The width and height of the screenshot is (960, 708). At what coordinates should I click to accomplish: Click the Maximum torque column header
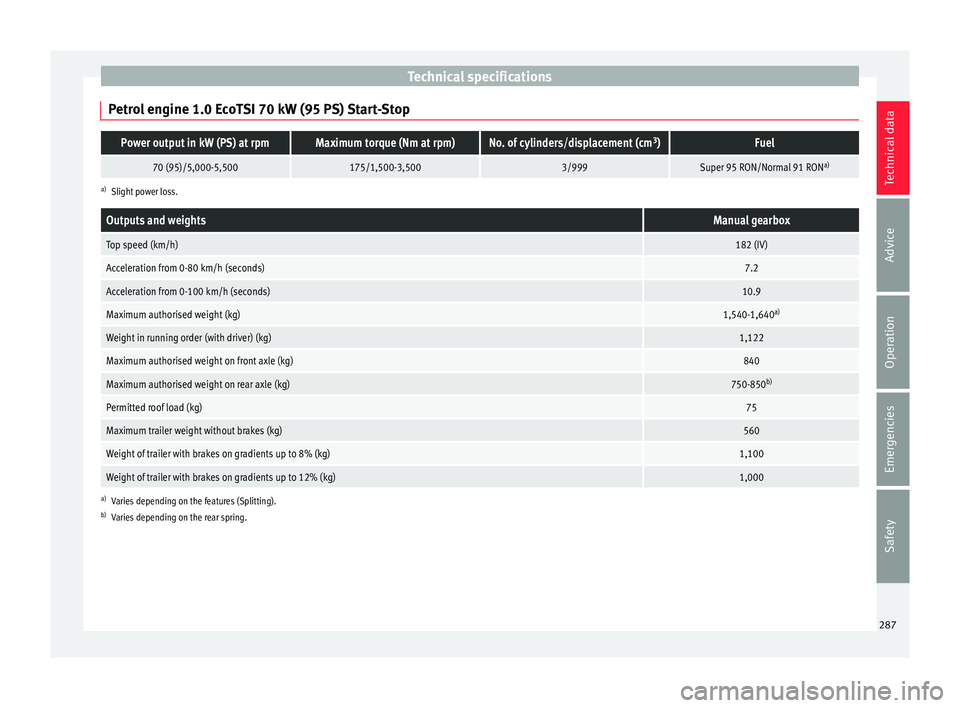(384, 143)
